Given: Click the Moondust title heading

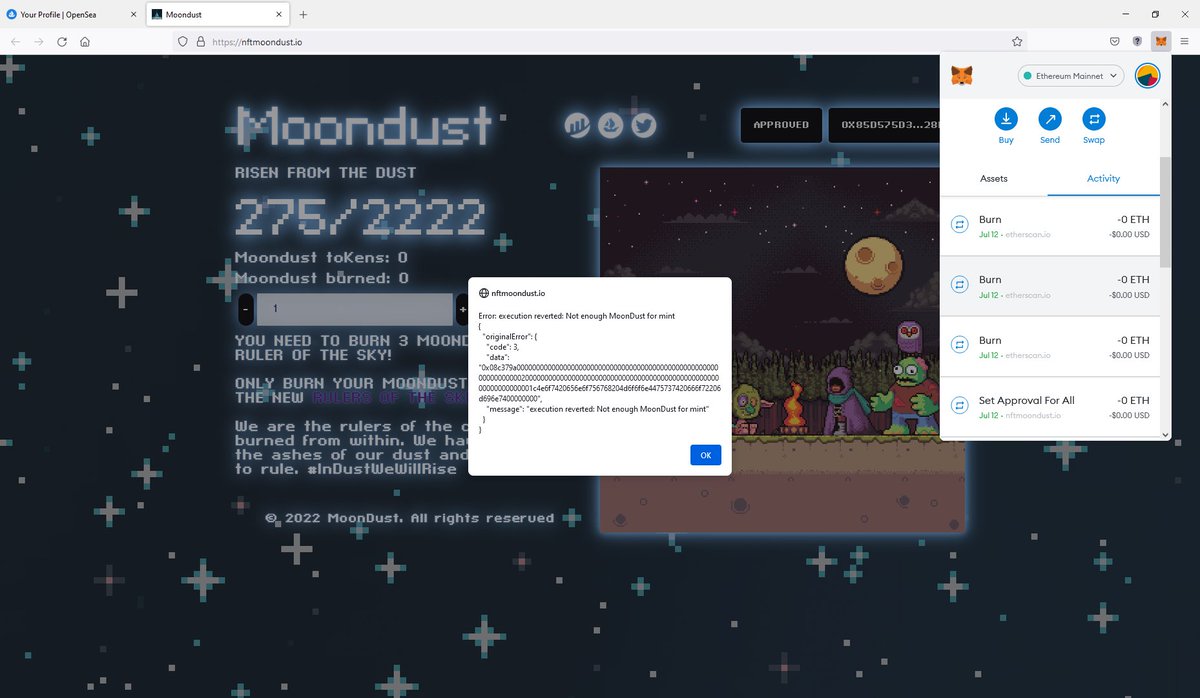Looking at the screenshot, I should click(x=365, y=126).
